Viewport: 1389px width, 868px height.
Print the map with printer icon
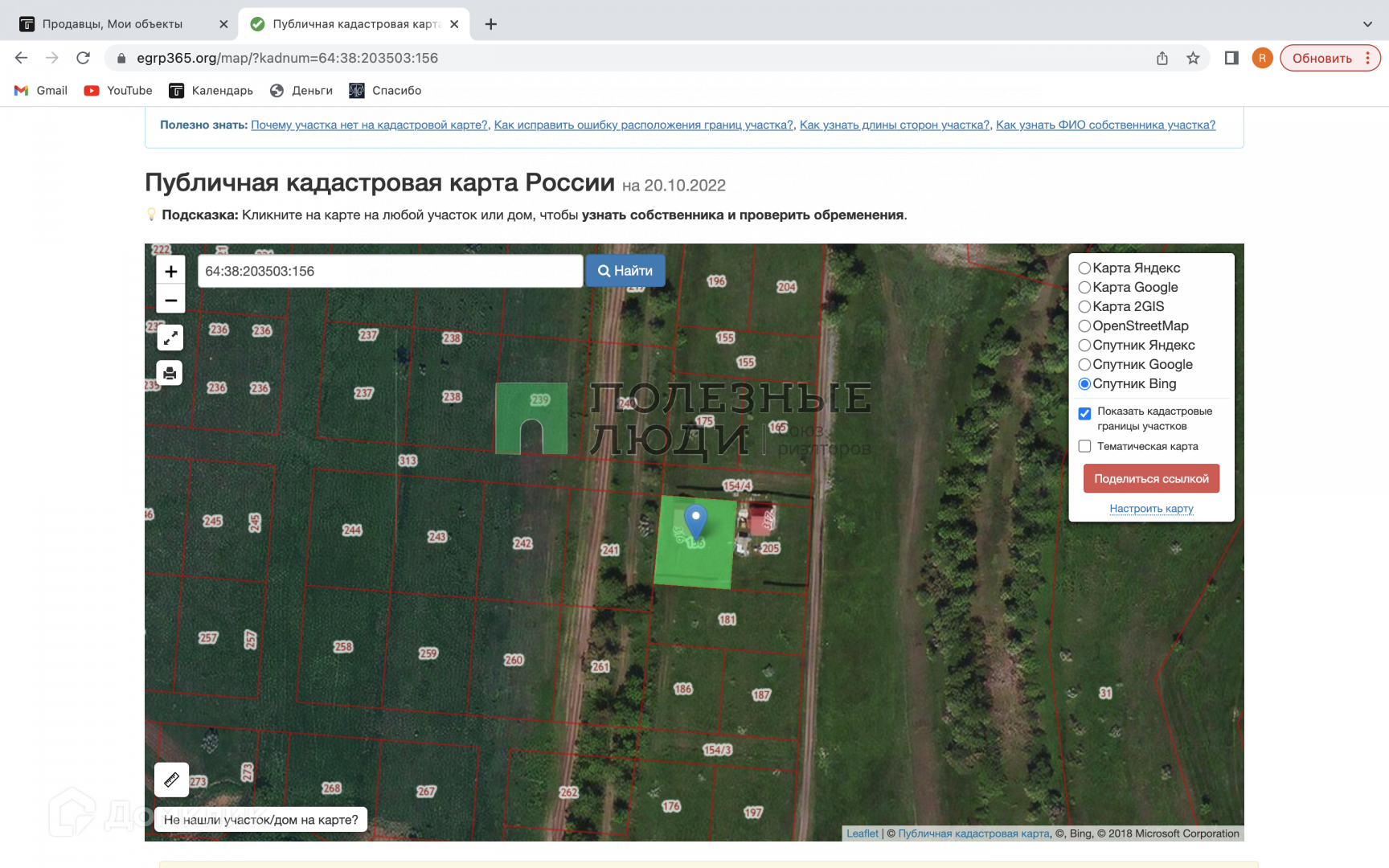click(170, 373)
